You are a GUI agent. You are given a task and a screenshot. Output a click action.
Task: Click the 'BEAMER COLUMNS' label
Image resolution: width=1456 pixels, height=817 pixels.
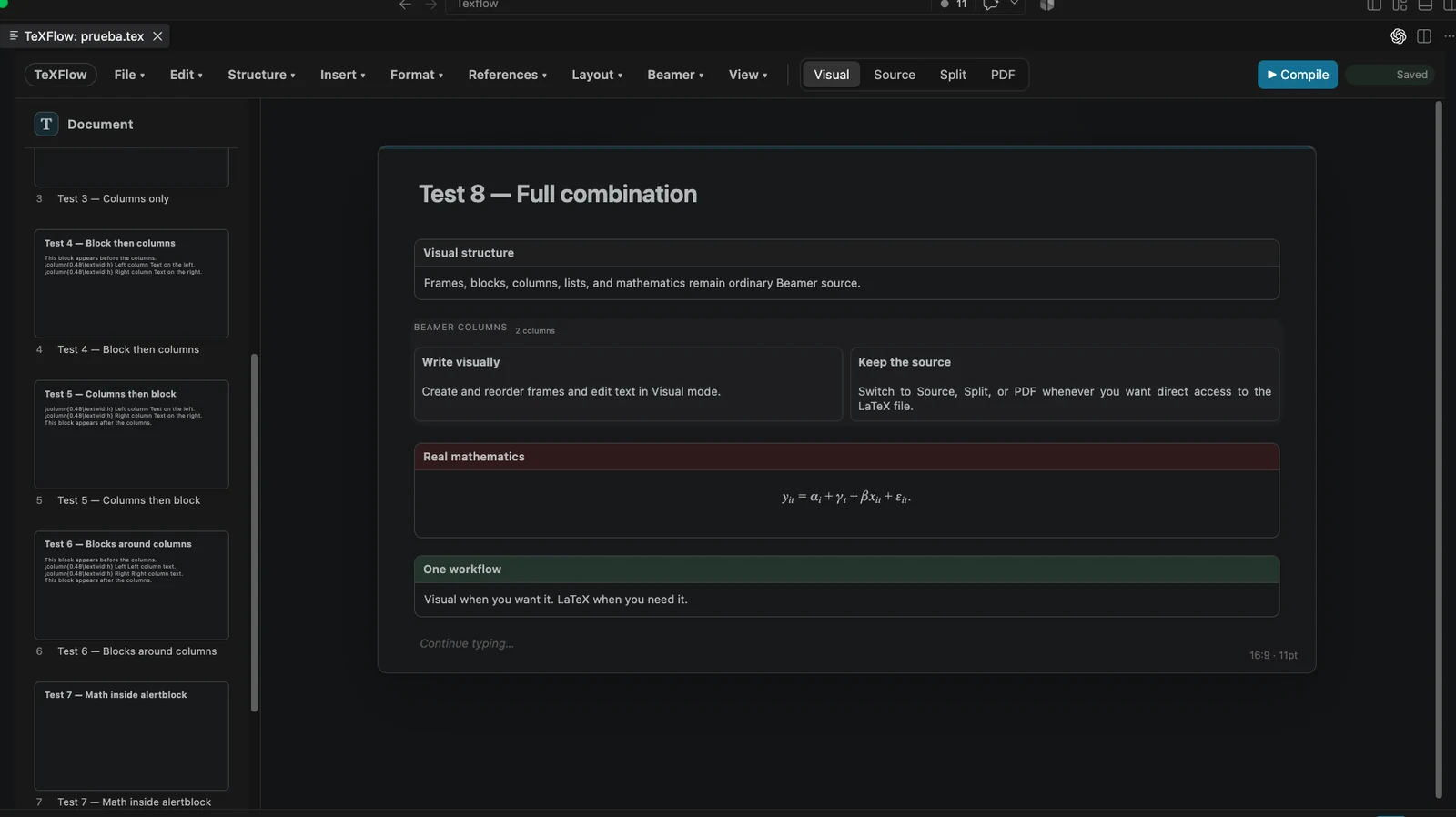tap(460, 328)
